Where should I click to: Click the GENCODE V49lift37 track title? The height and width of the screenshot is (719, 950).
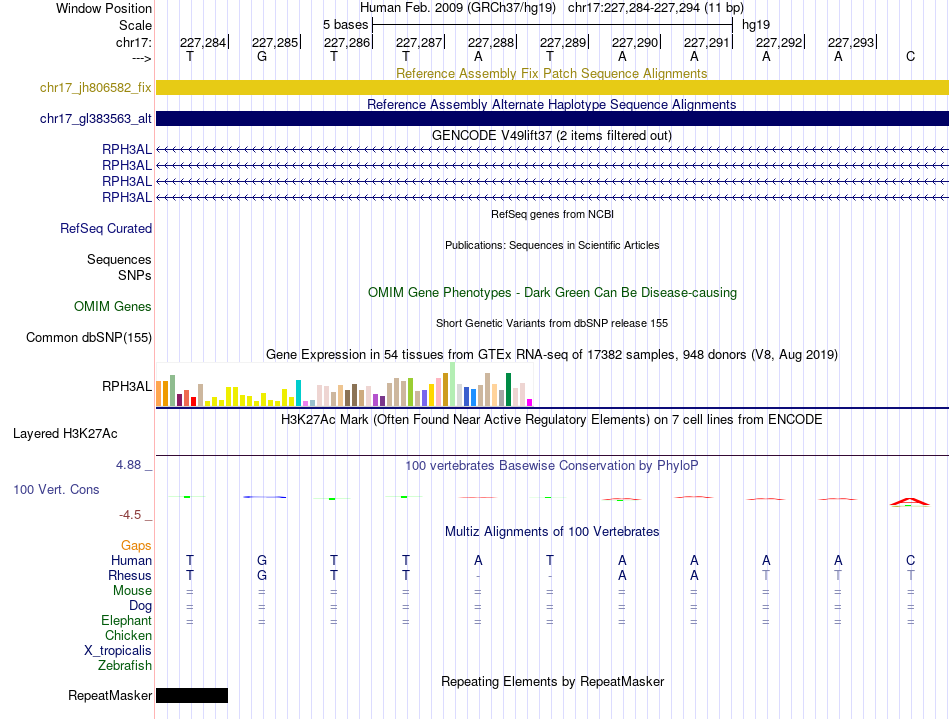pyautogui.click(x=551, y=135)
